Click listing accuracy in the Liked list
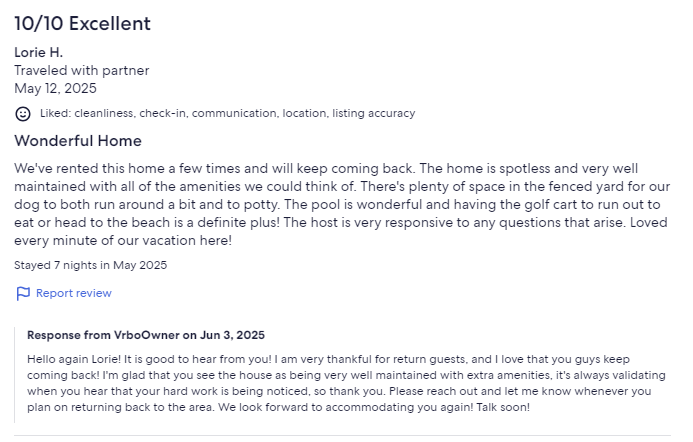The height and width of the screenshot is (442, 693). 373,113
